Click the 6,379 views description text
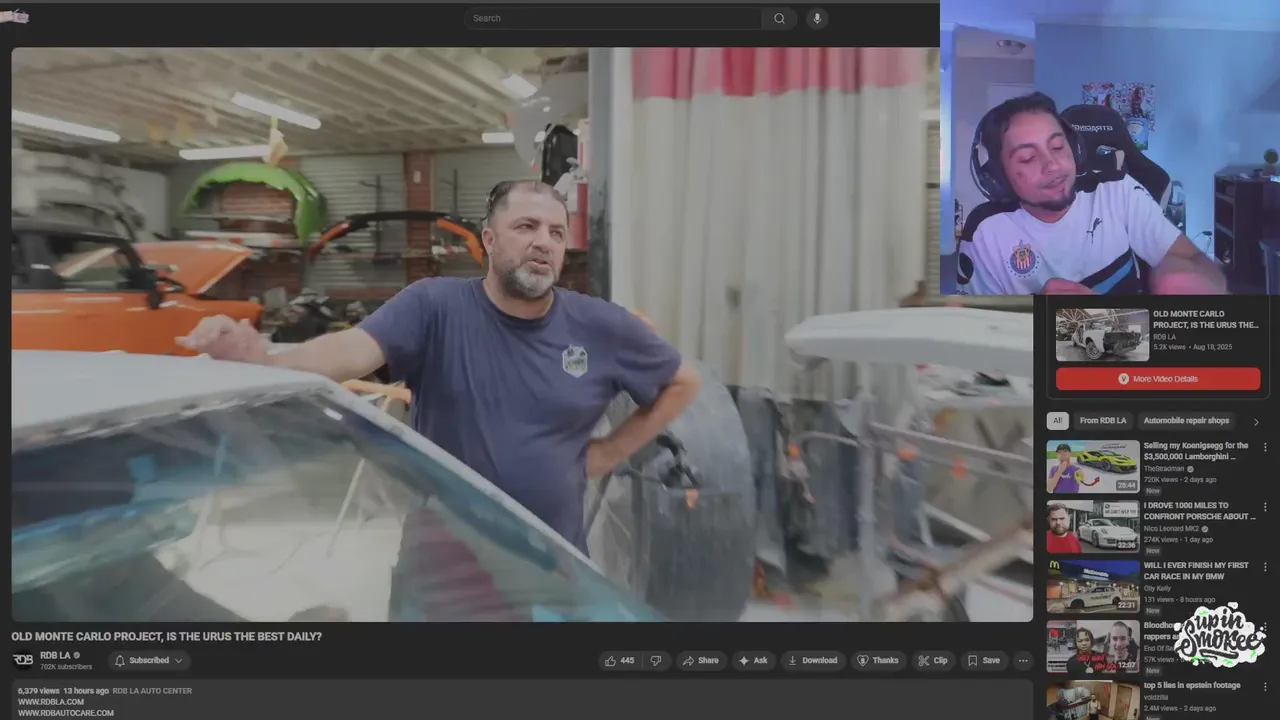The width and height of the screenshot is (1280, 720). click(x=39, y=691)
